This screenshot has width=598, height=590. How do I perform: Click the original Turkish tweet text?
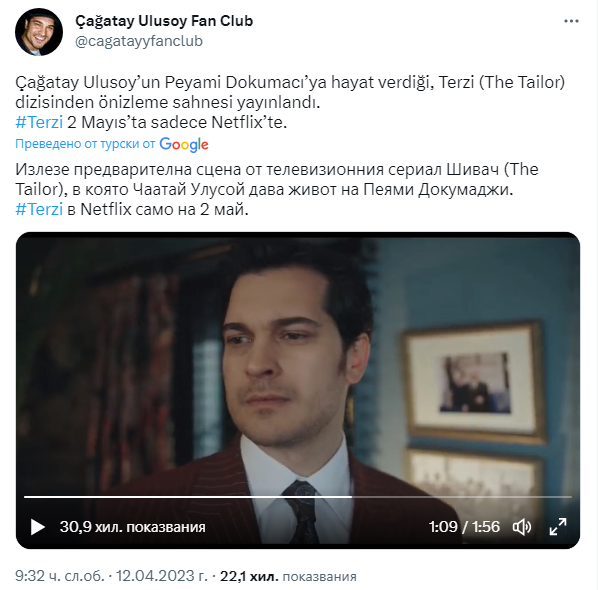[290, 102]
